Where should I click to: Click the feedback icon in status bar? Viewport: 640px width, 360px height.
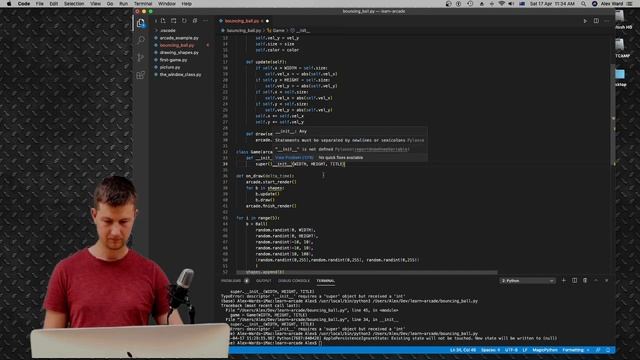(x=598, y=350)
